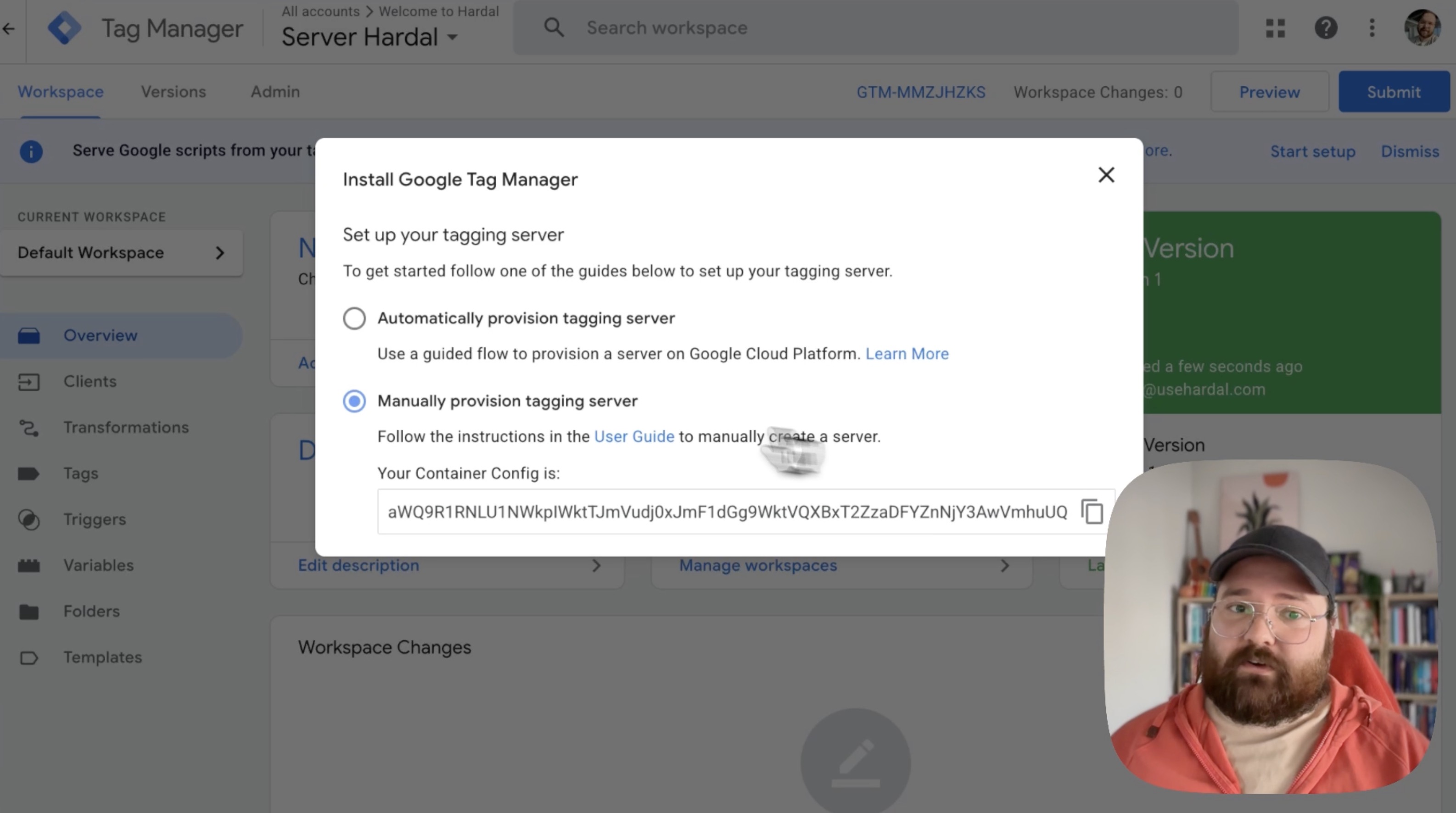
Task: Click the help question mark icon
Action: (1326, 28)
